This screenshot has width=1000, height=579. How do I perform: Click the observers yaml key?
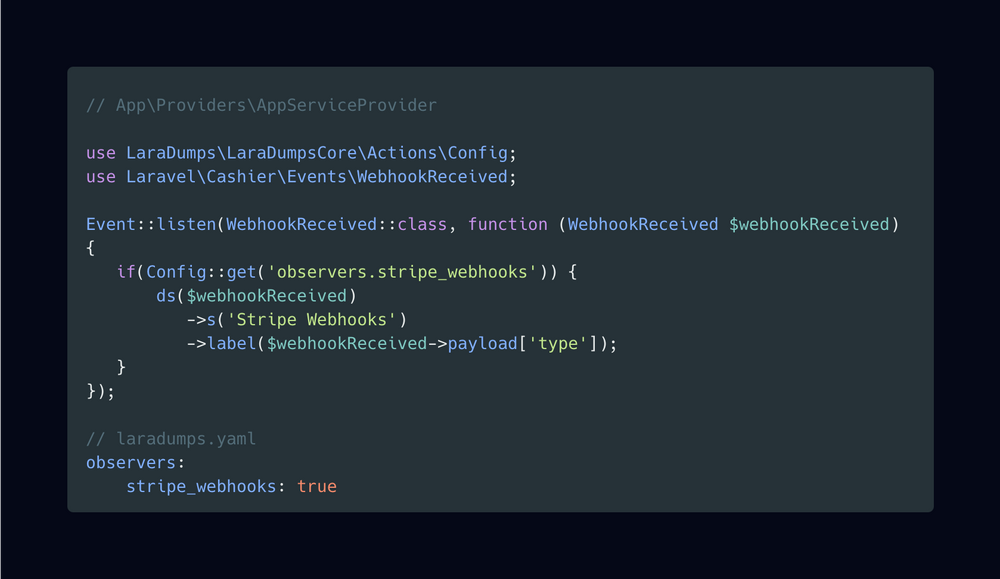click(131, 462)
